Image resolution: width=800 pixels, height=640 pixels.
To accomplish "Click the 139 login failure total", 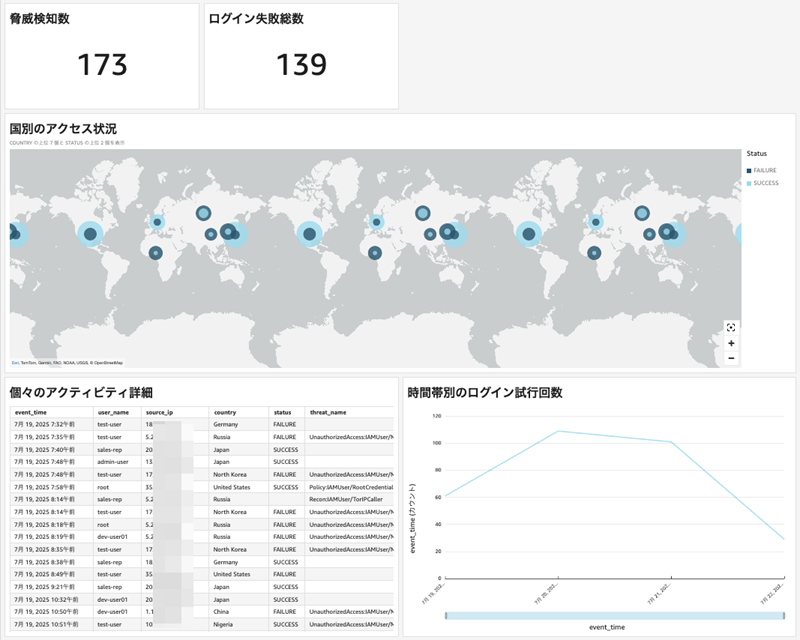I will pos(301,65).
